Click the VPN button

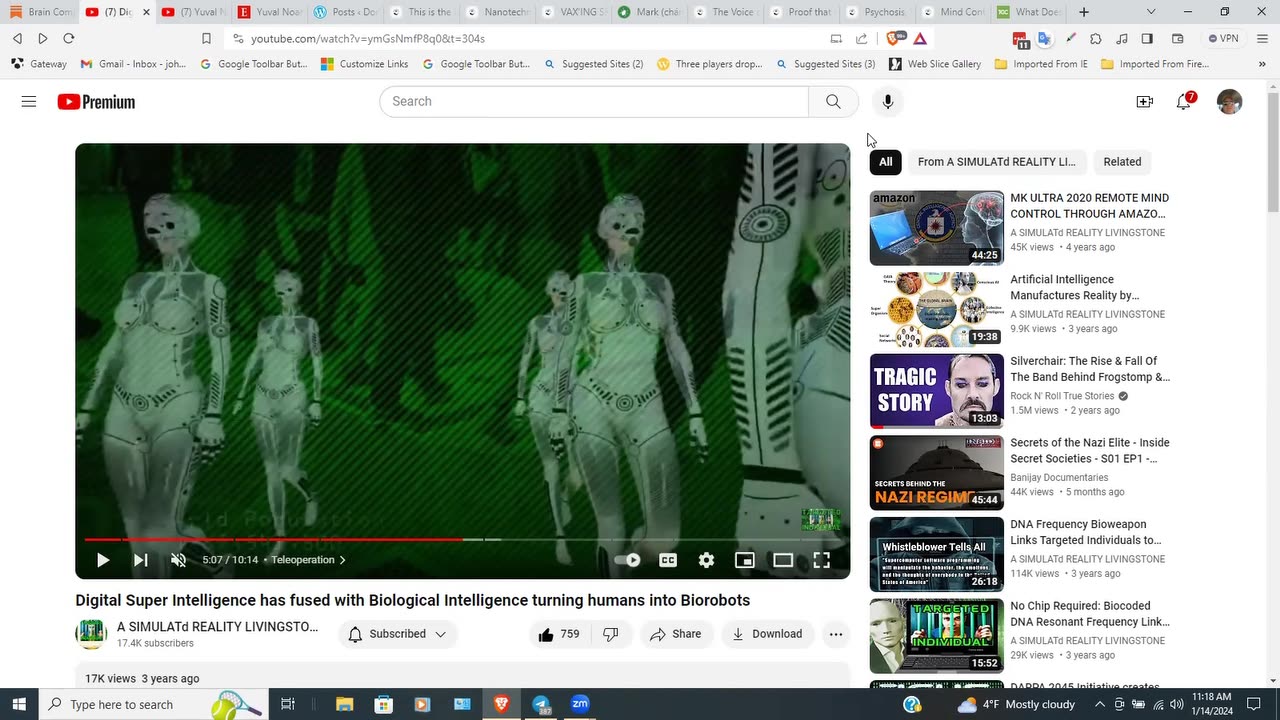point(1223,39)
